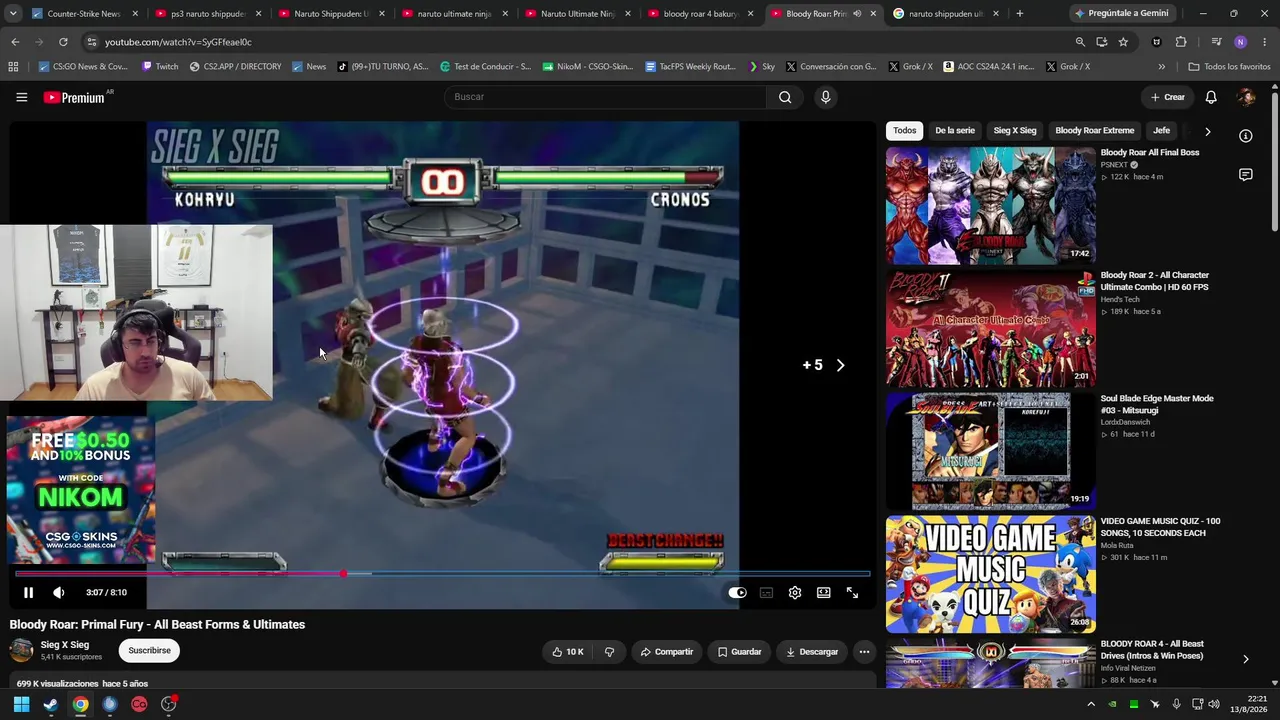The image size is (1280, 720).
Task: Switch to the Counter-Strike News tab
Action: [83, 14]
